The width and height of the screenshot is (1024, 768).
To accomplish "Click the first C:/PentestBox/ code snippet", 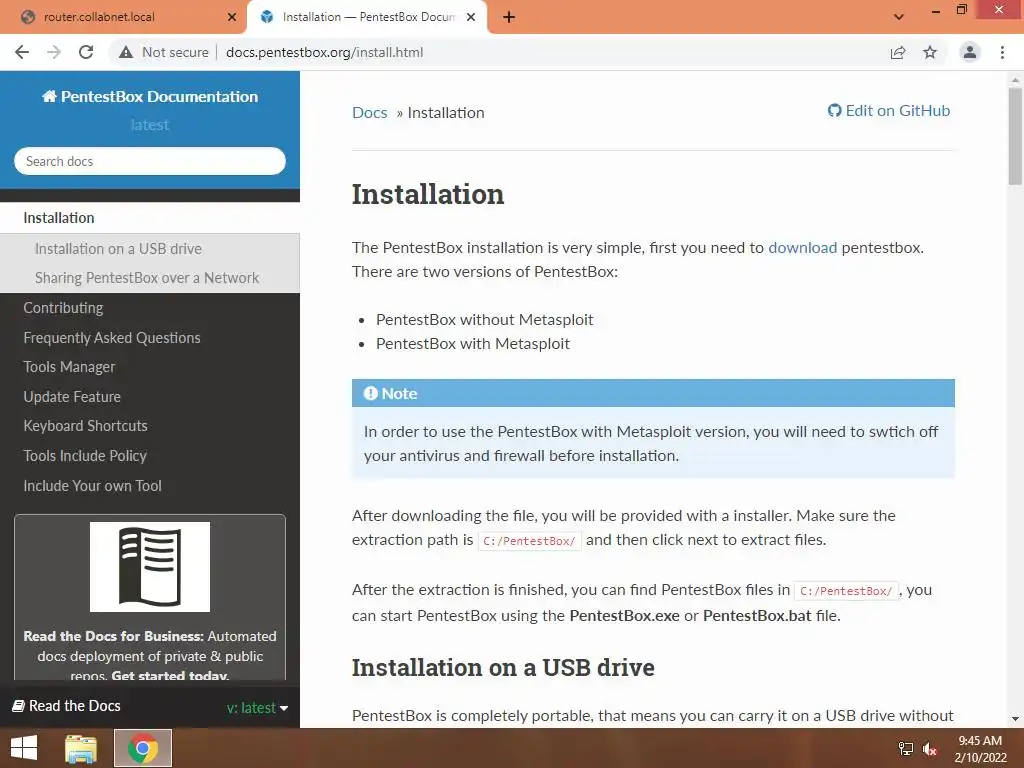I will pos(530,541).
